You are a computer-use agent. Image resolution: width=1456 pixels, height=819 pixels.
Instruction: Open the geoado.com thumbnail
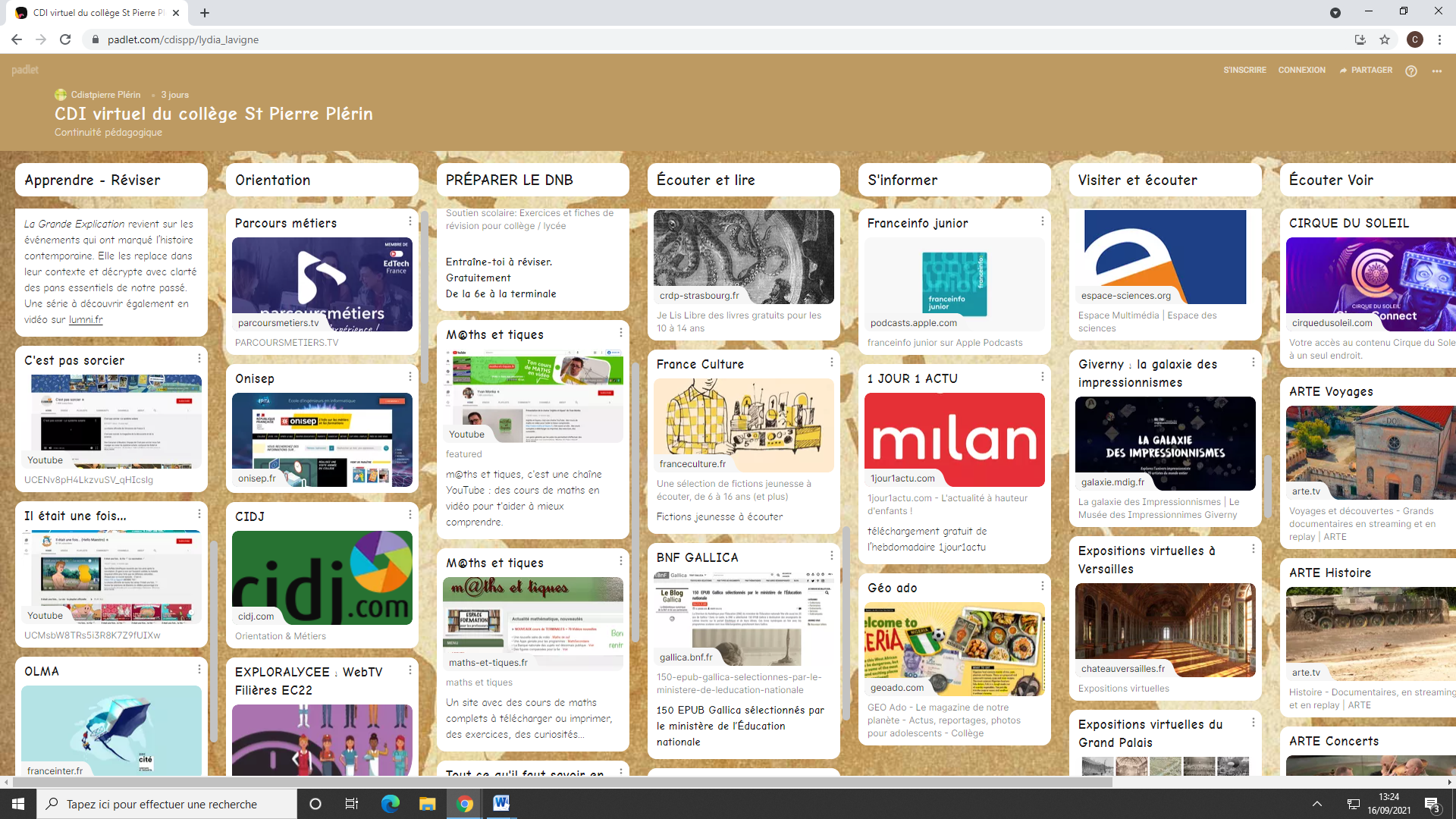click(955, 649)
